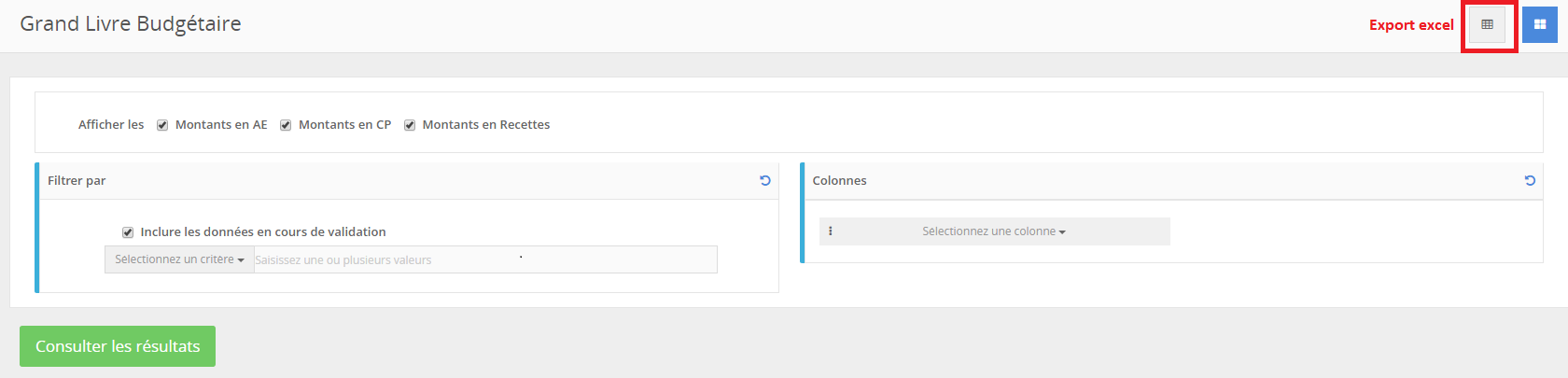Click the table icon next to Export excel

pos(1488,25)
